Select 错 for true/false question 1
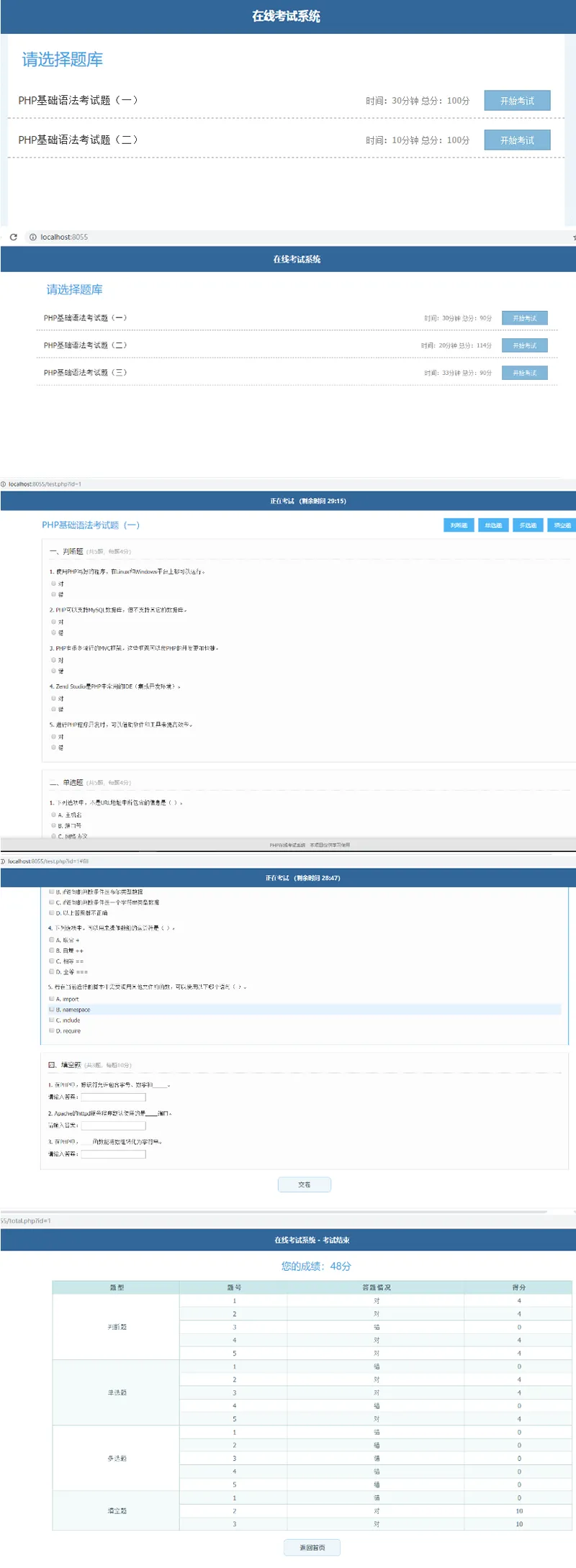This screenshot has height=1568, width=576. click(53, 594)
